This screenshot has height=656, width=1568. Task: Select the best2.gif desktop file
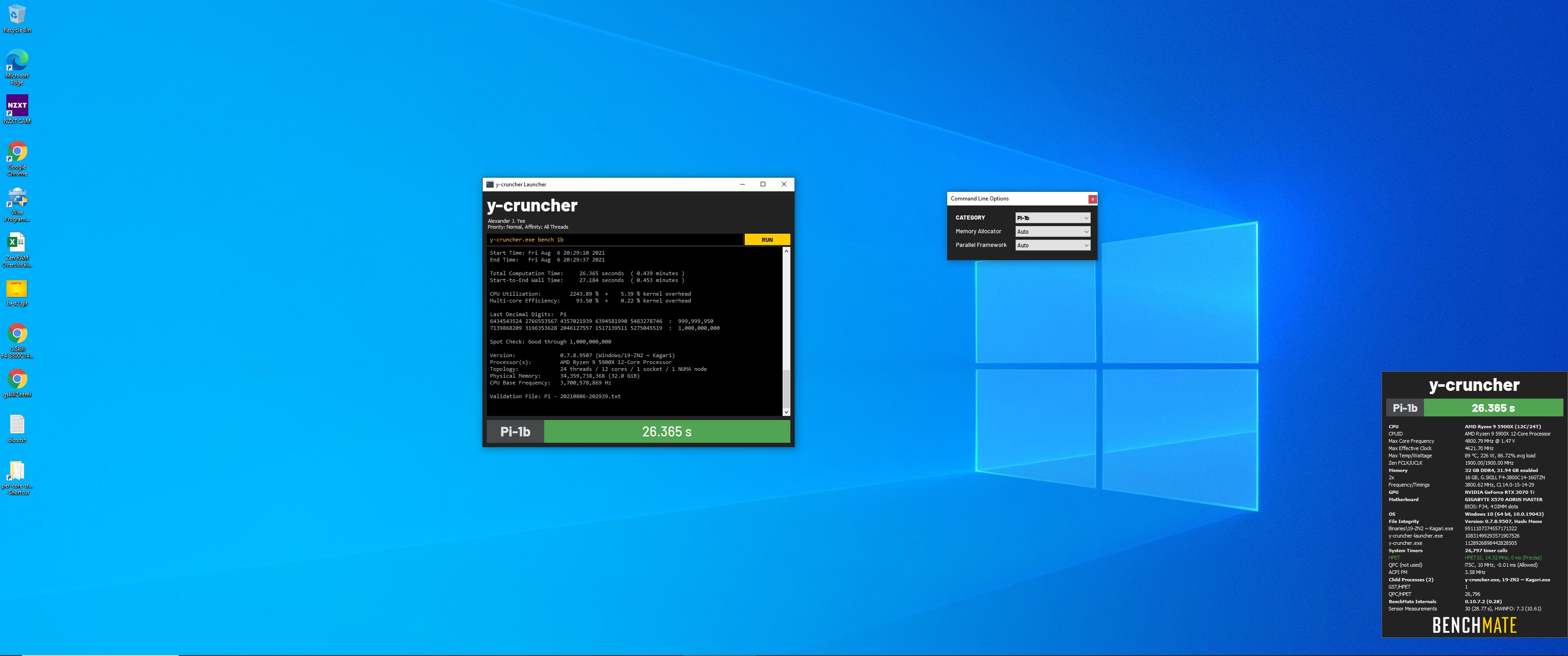click(x=17, y=292)
